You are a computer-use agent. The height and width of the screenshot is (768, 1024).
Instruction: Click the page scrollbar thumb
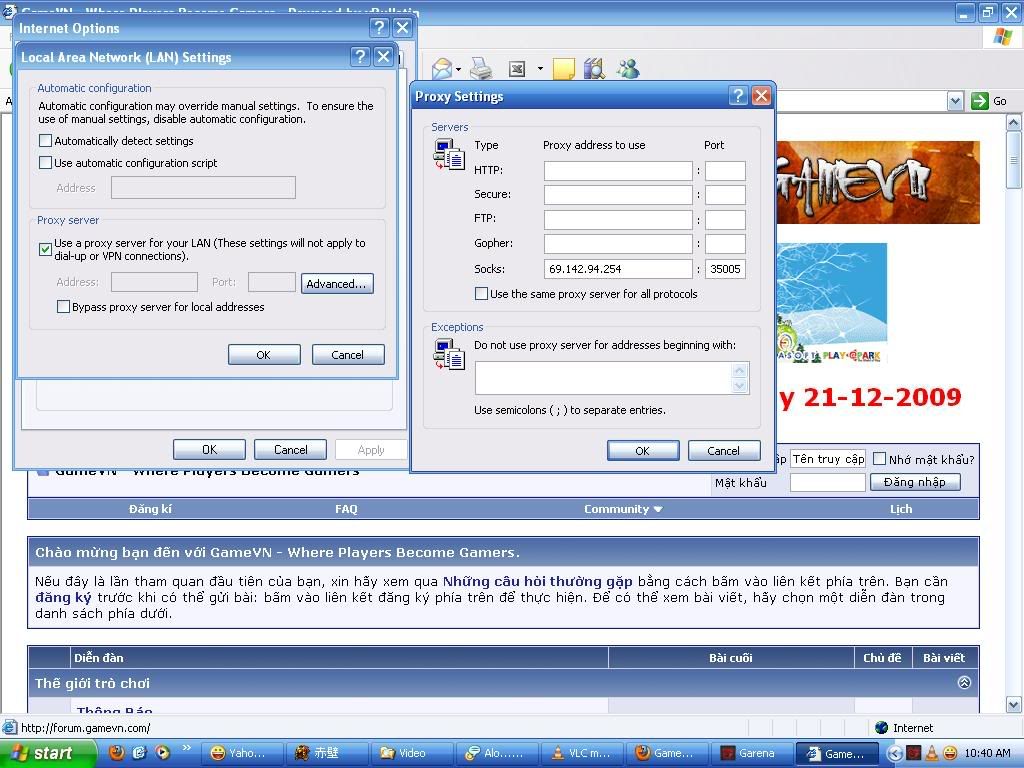point(1014,159)
